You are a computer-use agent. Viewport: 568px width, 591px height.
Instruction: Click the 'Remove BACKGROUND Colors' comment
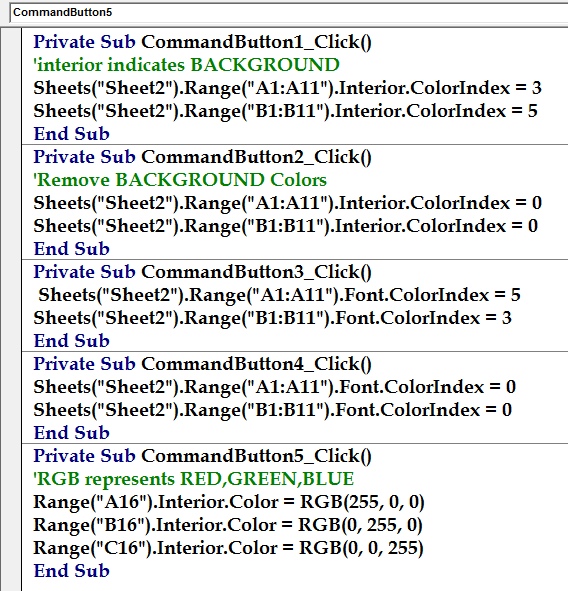(x=180, y=180)
